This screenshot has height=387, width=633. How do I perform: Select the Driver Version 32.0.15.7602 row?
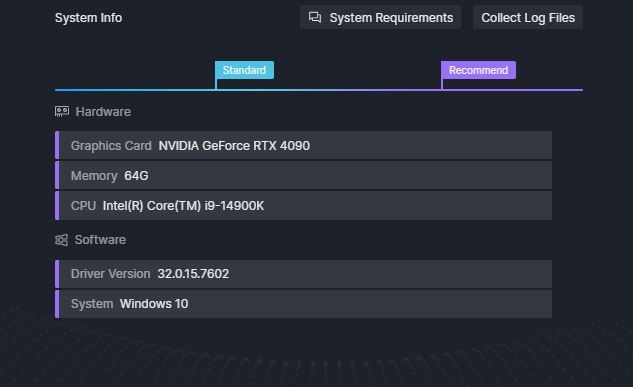(304, 274)
